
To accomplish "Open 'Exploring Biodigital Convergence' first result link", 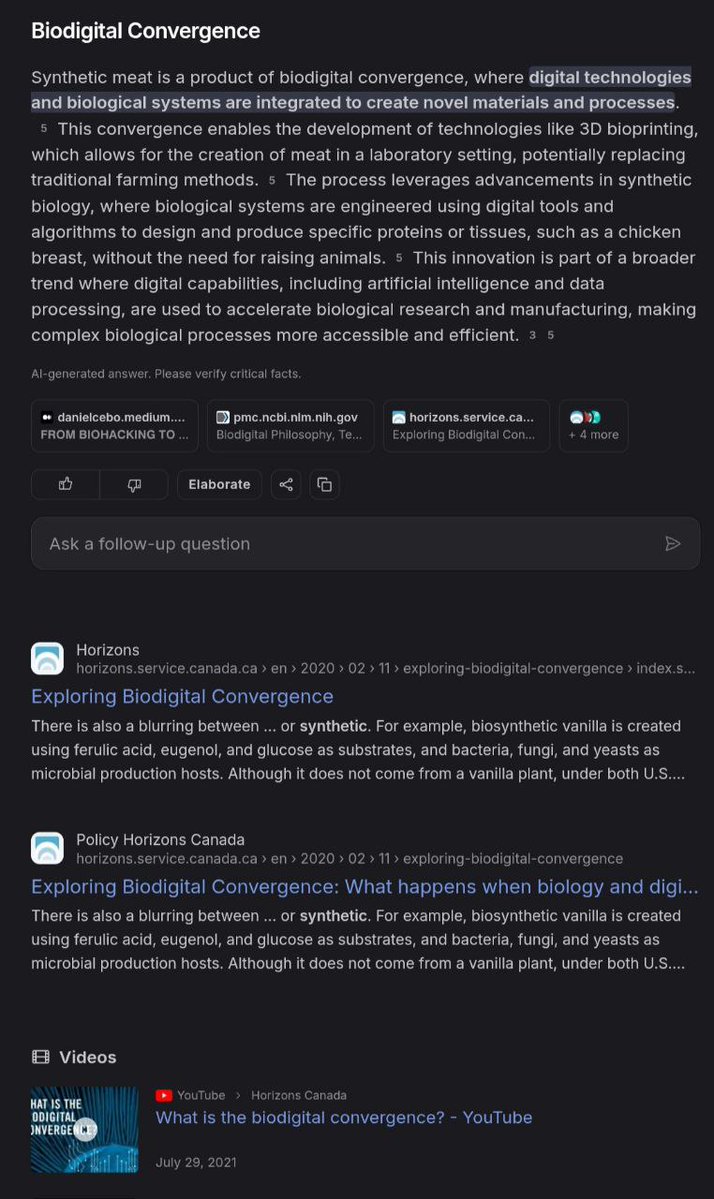I will [x=182, y=696].
